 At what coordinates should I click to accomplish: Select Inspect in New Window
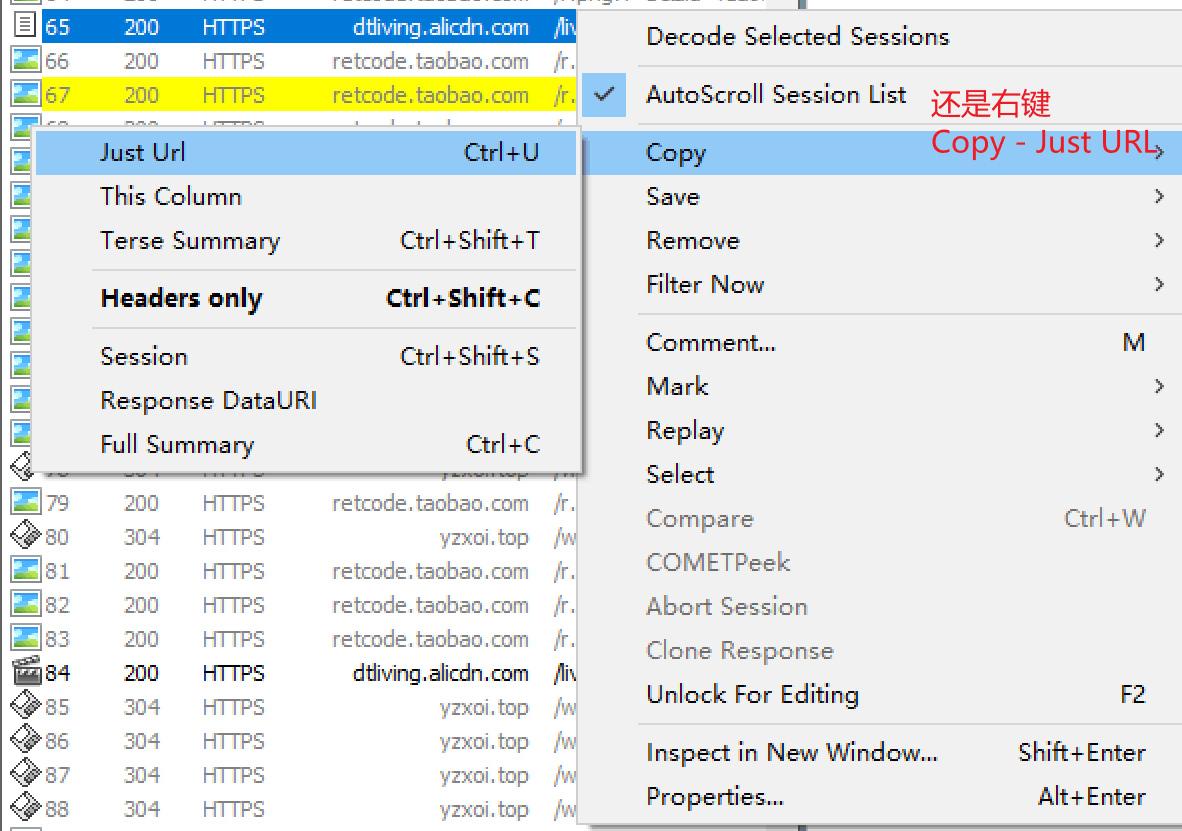tap(791, 753)
